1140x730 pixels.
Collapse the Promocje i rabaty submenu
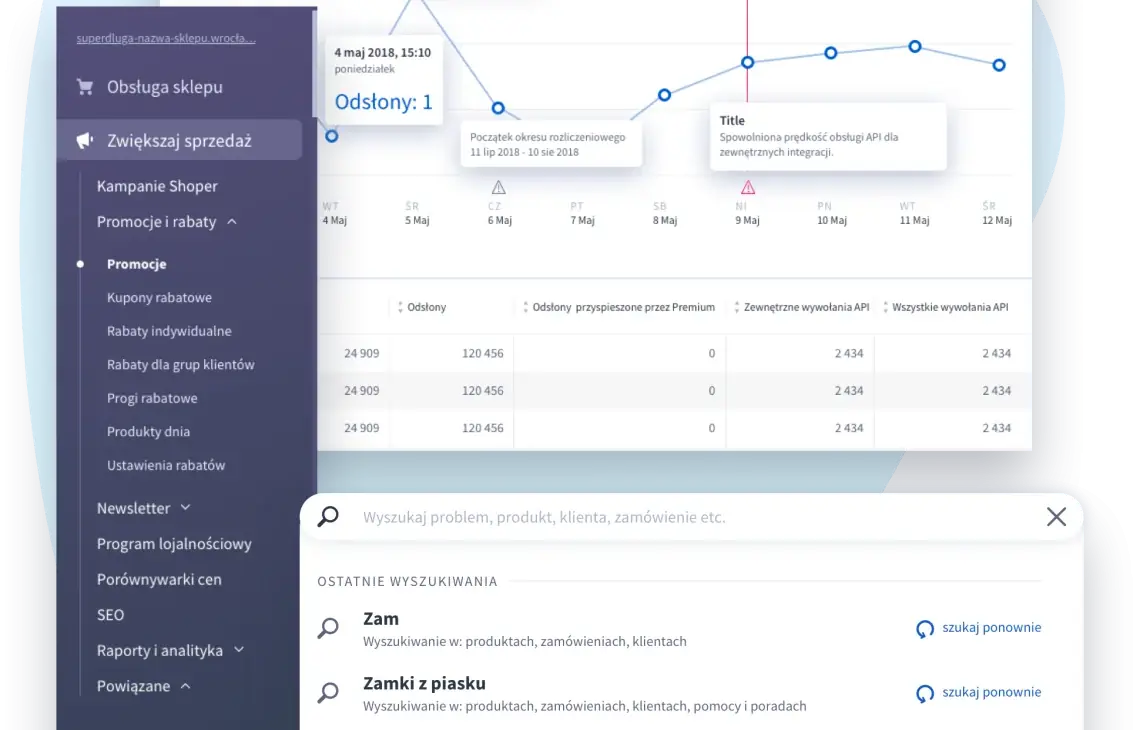pyautogui.click(x=232, y=222)
